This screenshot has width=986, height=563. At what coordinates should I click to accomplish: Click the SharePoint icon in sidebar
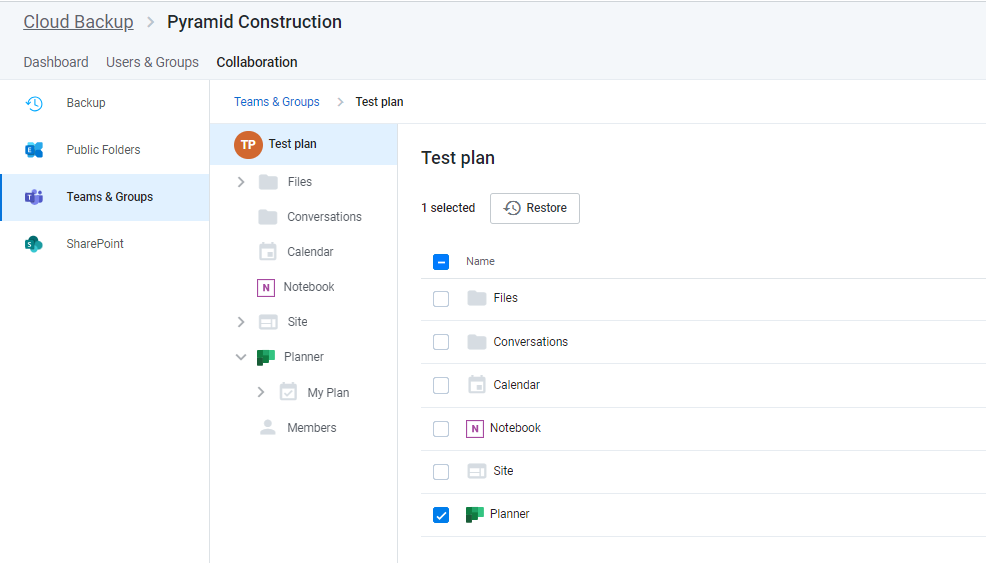[34, 244]
